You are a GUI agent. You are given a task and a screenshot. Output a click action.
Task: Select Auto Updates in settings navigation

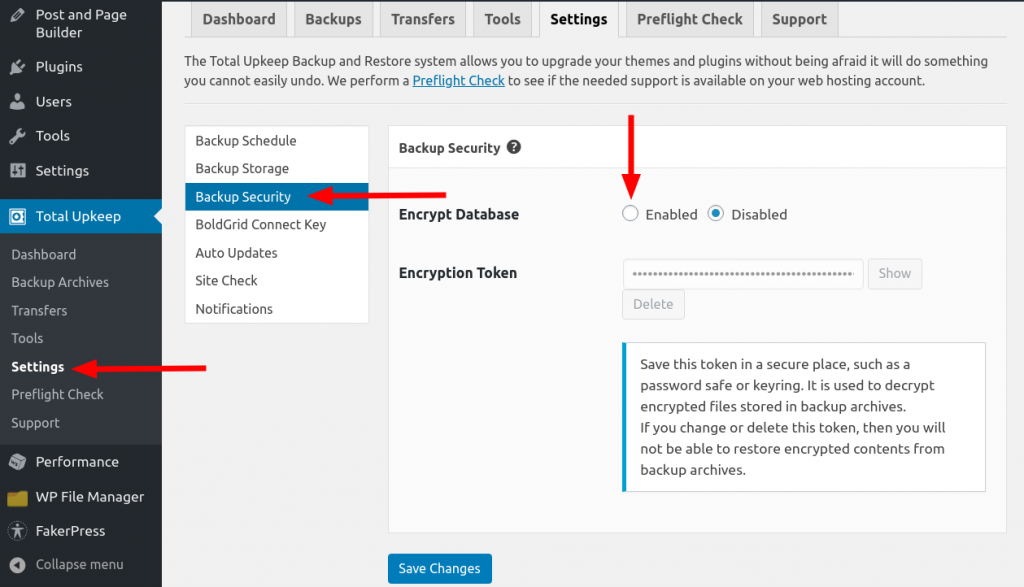[x=235, y=252]
